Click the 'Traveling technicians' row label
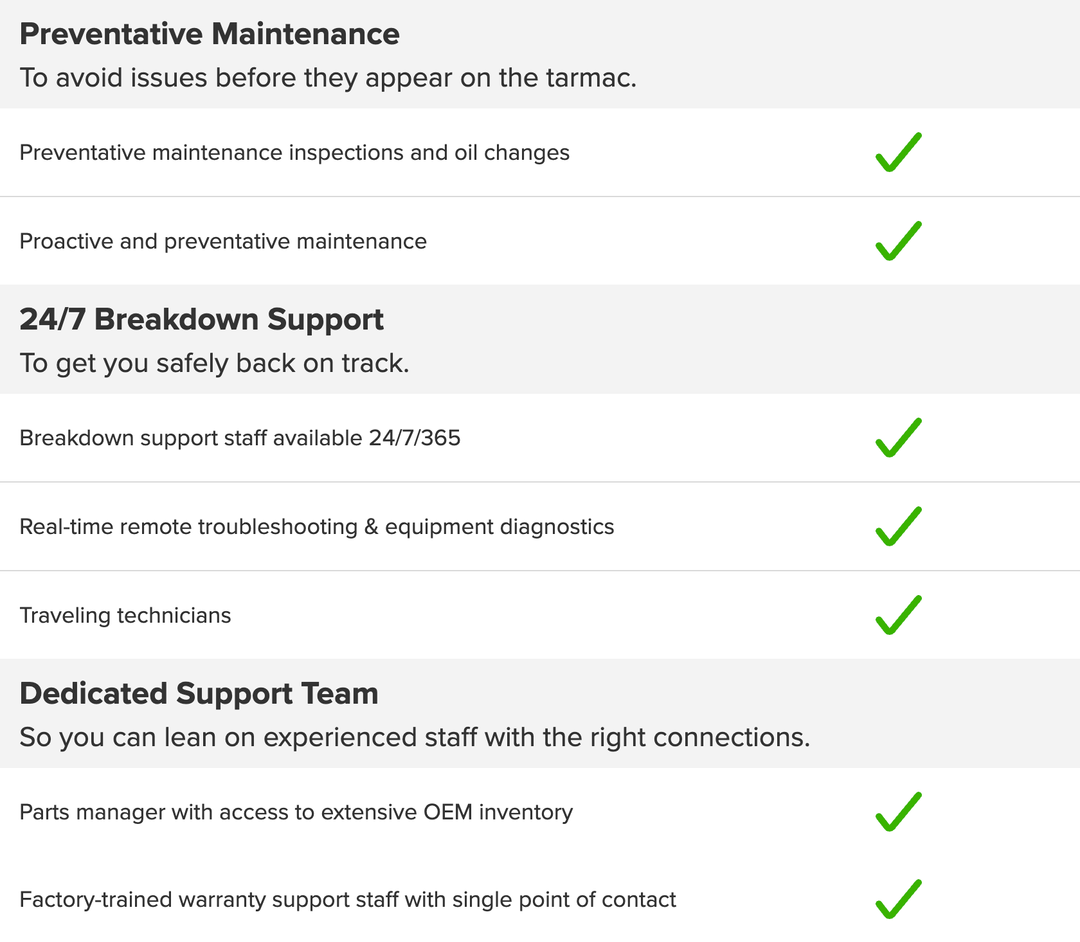1080x942 pixels. [x=125, y=616]
